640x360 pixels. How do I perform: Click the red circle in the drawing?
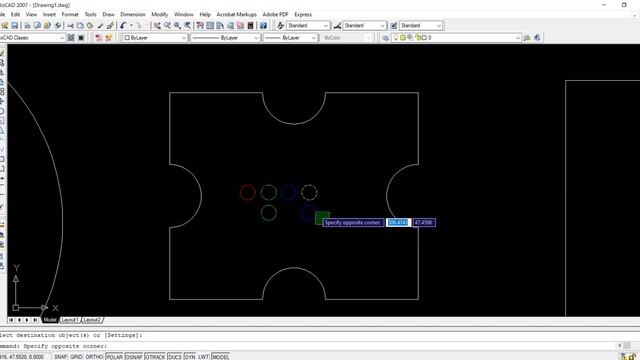pyautogui.click(x=248, y=192)
